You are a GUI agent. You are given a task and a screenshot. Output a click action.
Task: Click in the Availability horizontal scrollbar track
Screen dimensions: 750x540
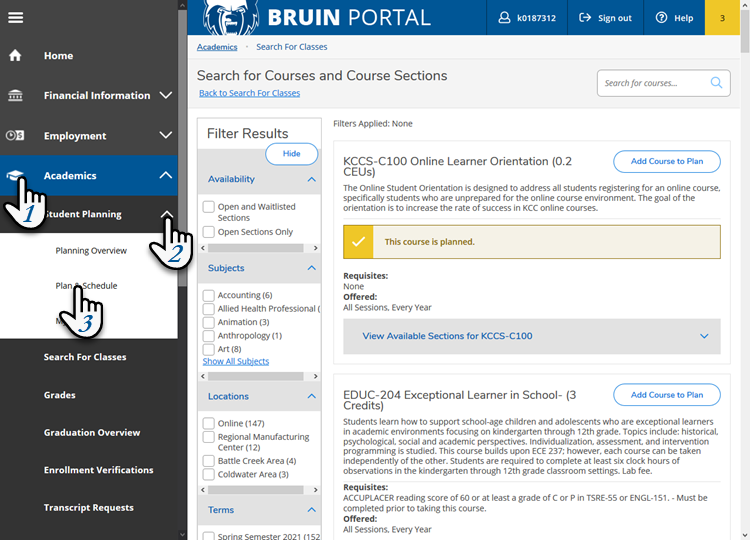click(259, 248)
